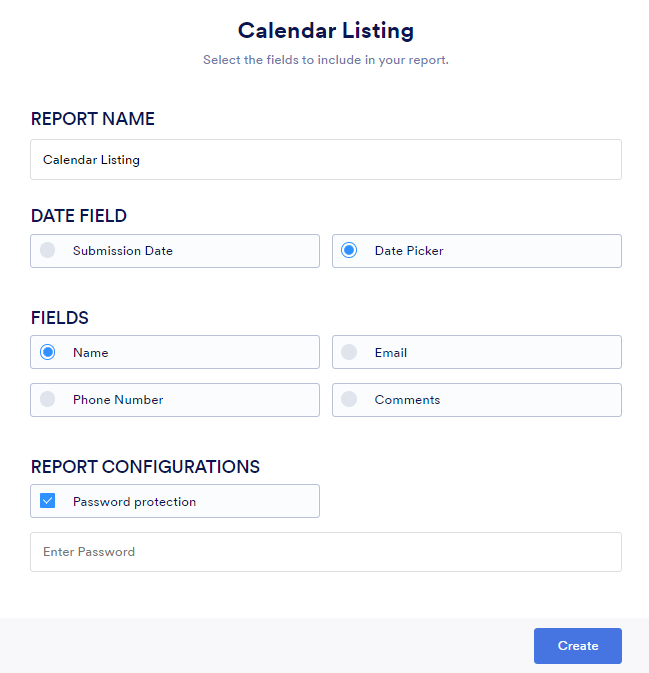
Task: Click the Calendar Listing page title
Action: tap(325, 31)
